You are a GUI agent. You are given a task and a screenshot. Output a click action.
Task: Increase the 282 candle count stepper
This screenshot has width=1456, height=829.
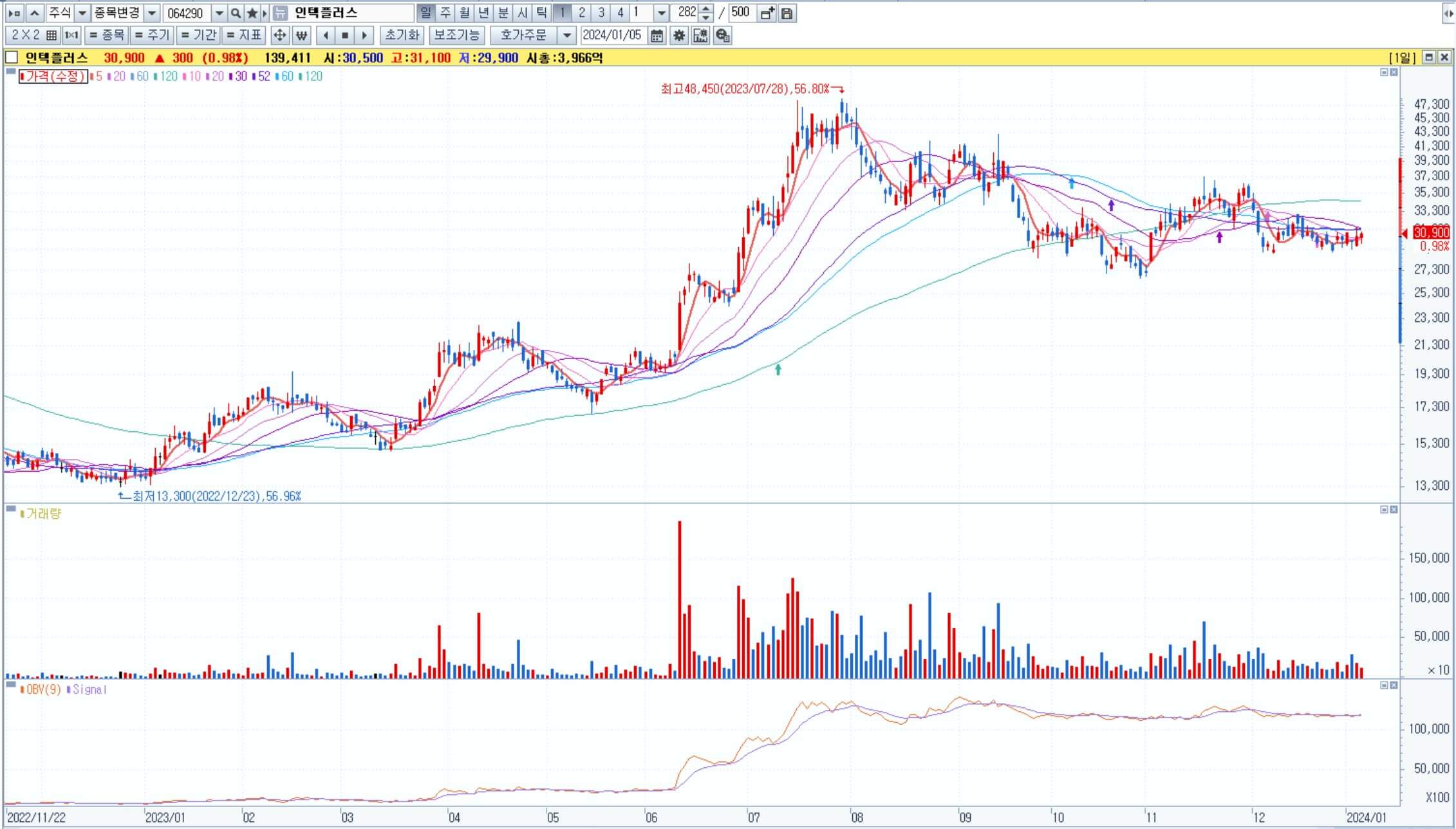706,9
